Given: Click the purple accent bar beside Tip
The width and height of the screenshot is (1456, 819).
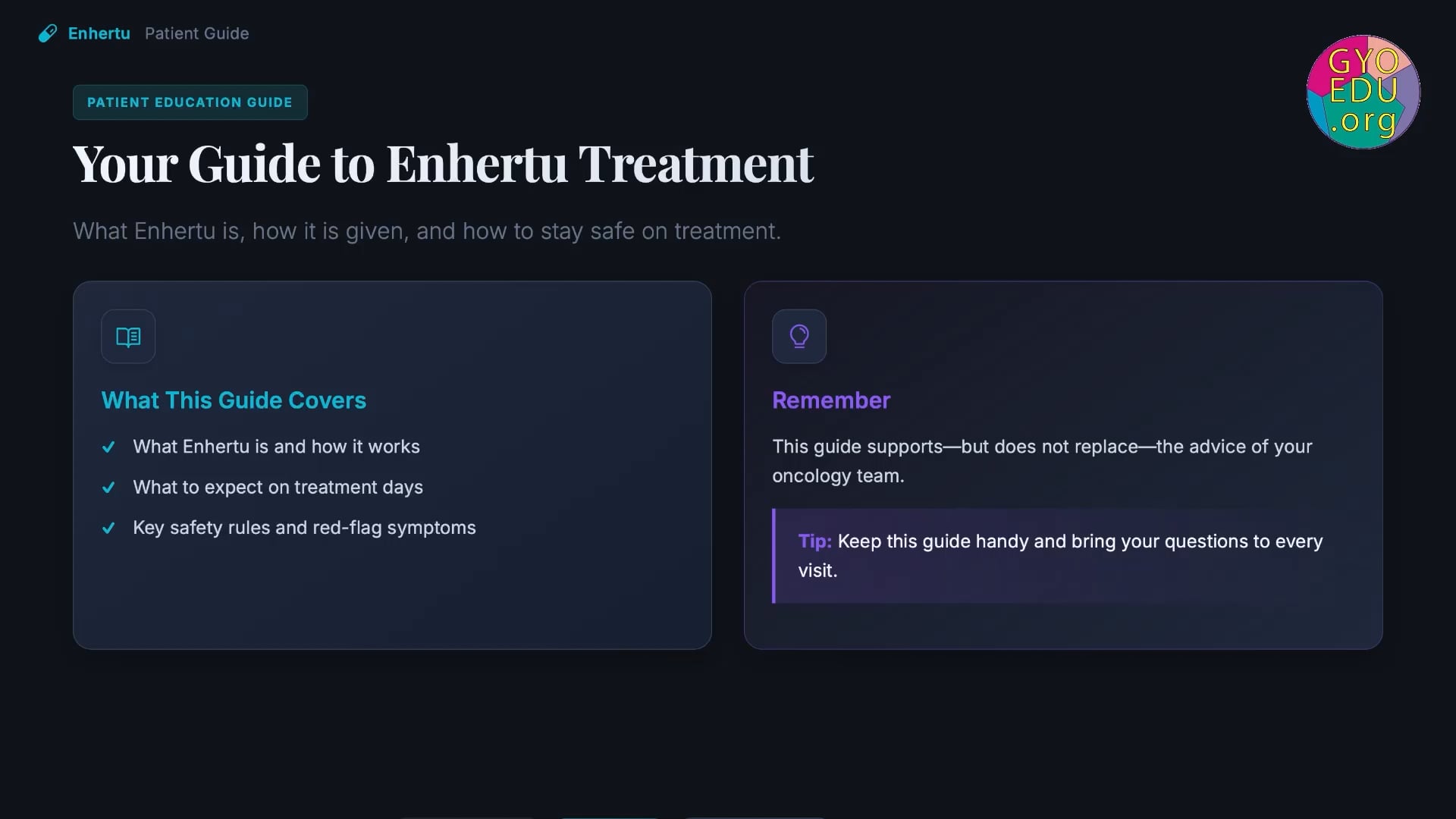Looking at the screenshot, I should pyautogui.click(x=774, y=556).
